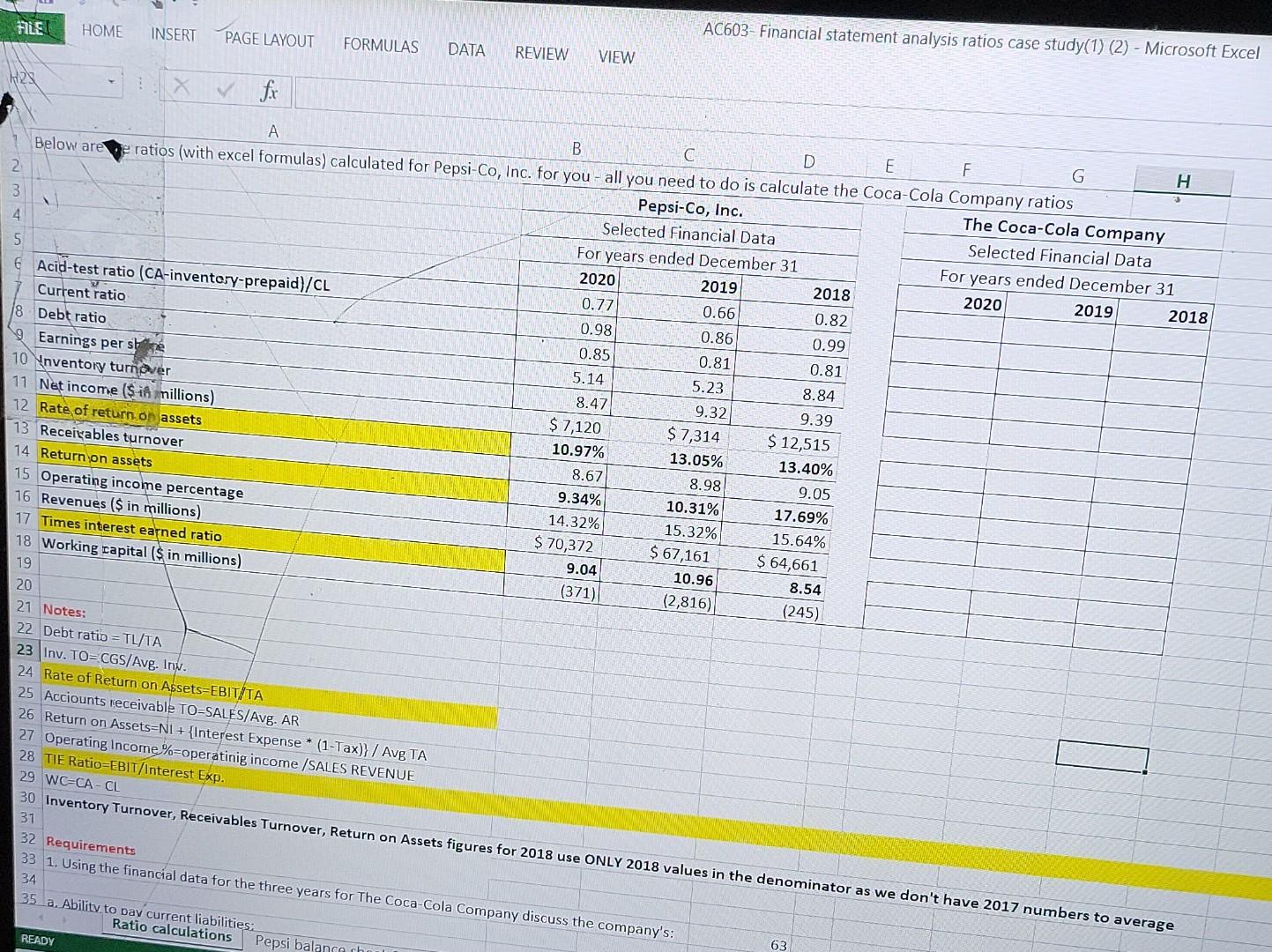Switch to the FORMULAS ribbon tab
The image size is (1272, 952).
coord(380,47)
